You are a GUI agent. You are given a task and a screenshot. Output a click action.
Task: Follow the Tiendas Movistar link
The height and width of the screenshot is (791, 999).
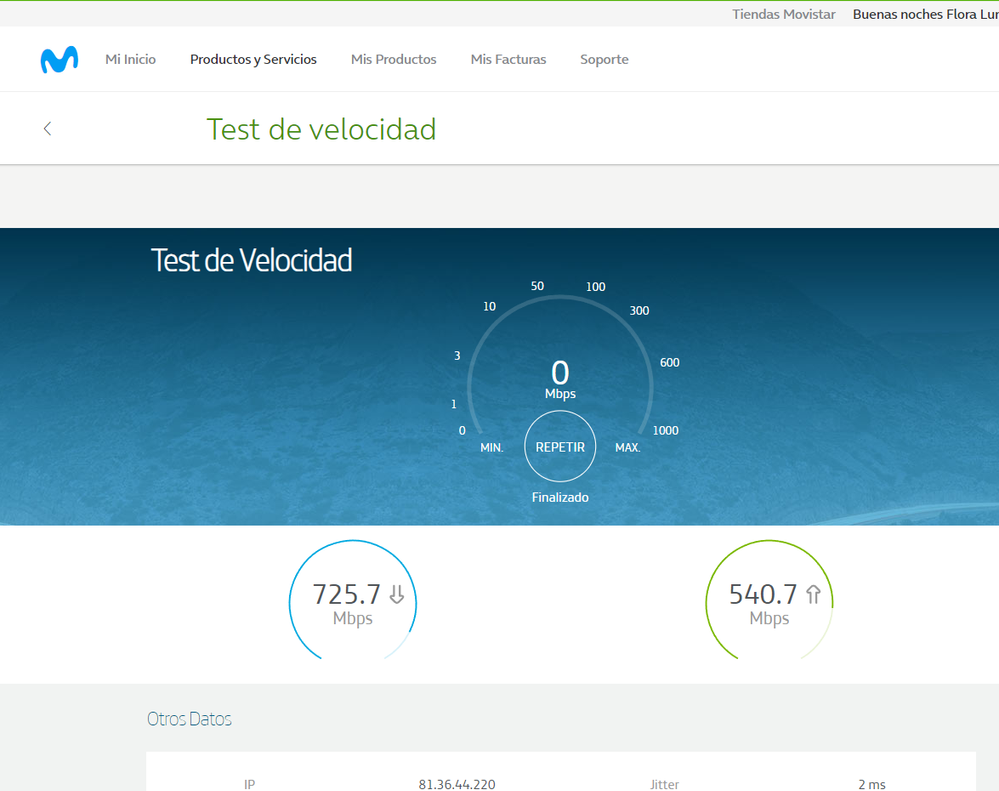click(783, 14)
